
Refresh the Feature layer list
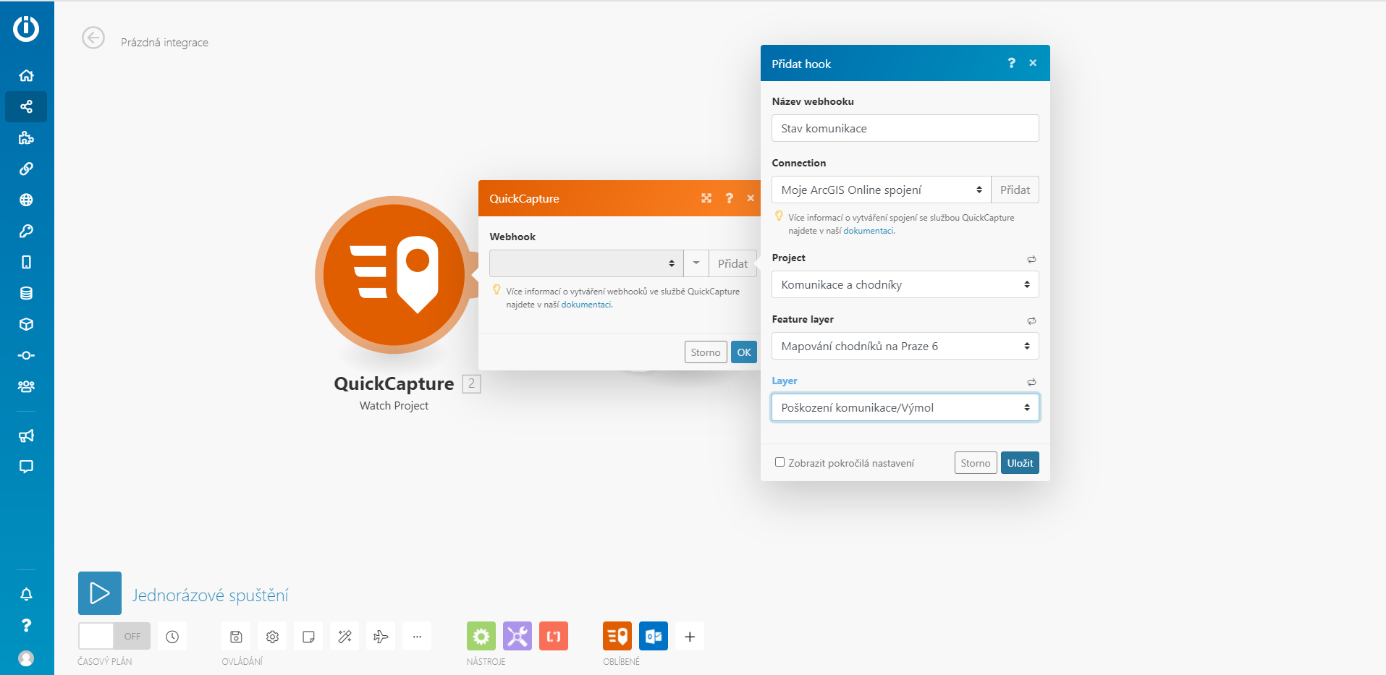1031,321
